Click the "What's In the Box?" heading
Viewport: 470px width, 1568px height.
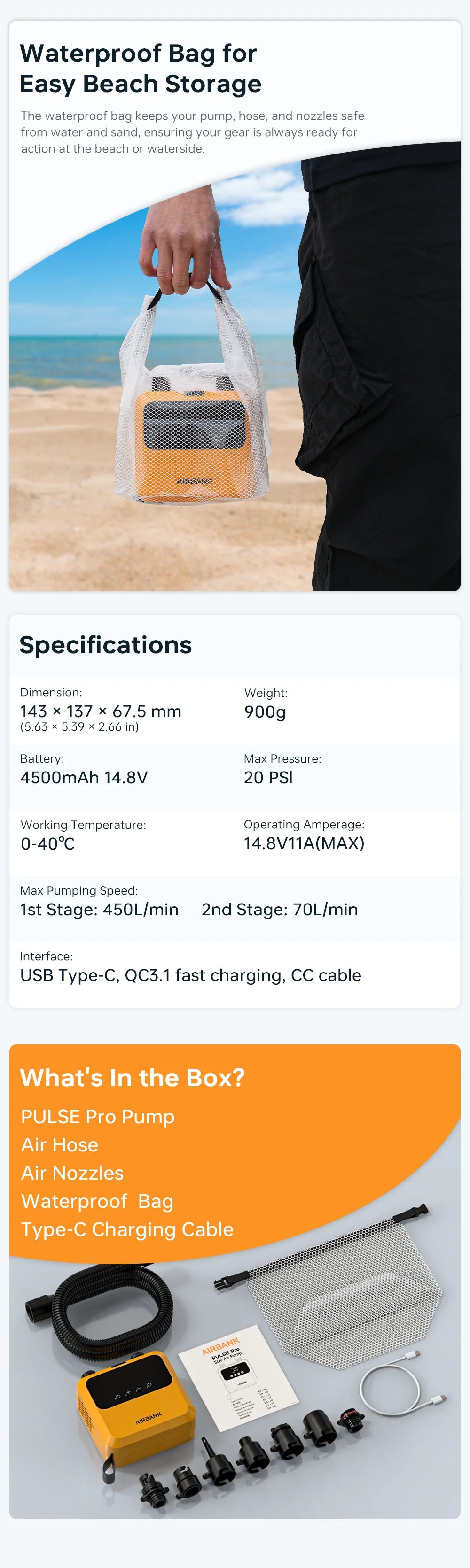[x=132, y=1077]
